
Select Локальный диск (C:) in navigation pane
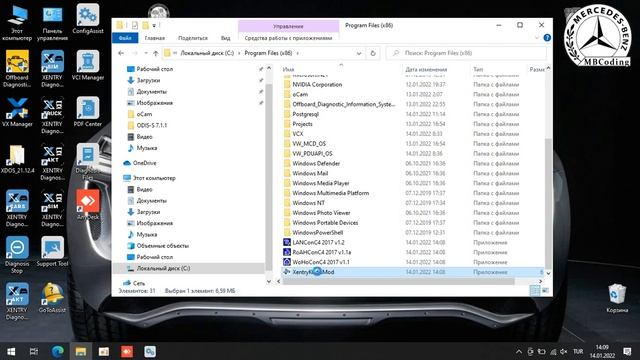pyautogui.click(x=163, y=268)
